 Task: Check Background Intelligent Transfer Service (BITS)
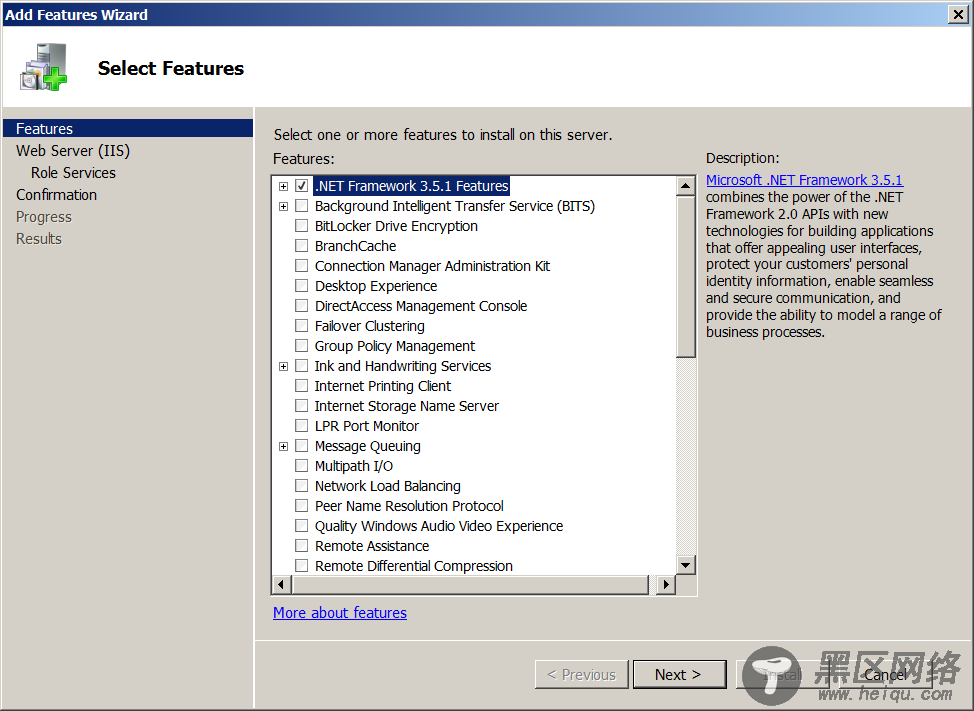301,206
